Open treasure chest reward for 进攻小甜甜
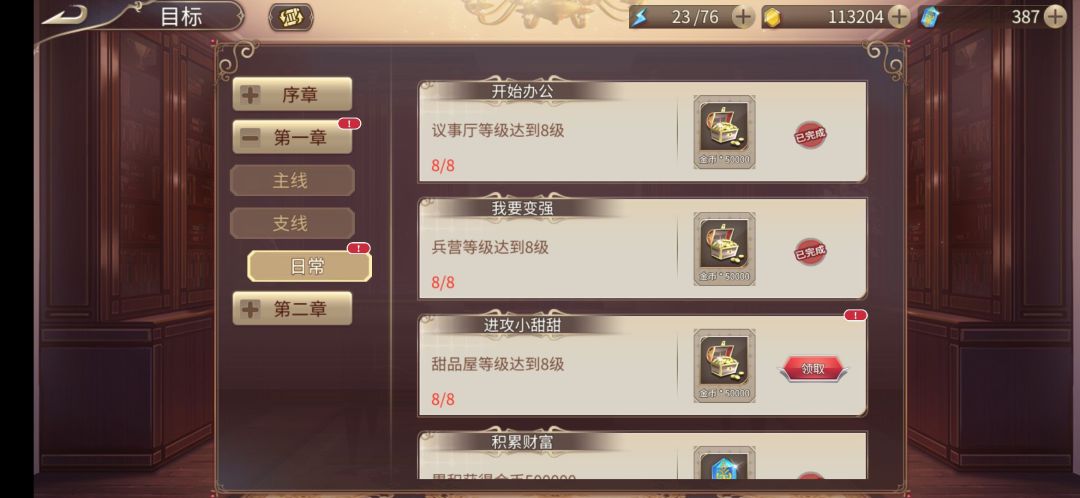 (724, 365)
